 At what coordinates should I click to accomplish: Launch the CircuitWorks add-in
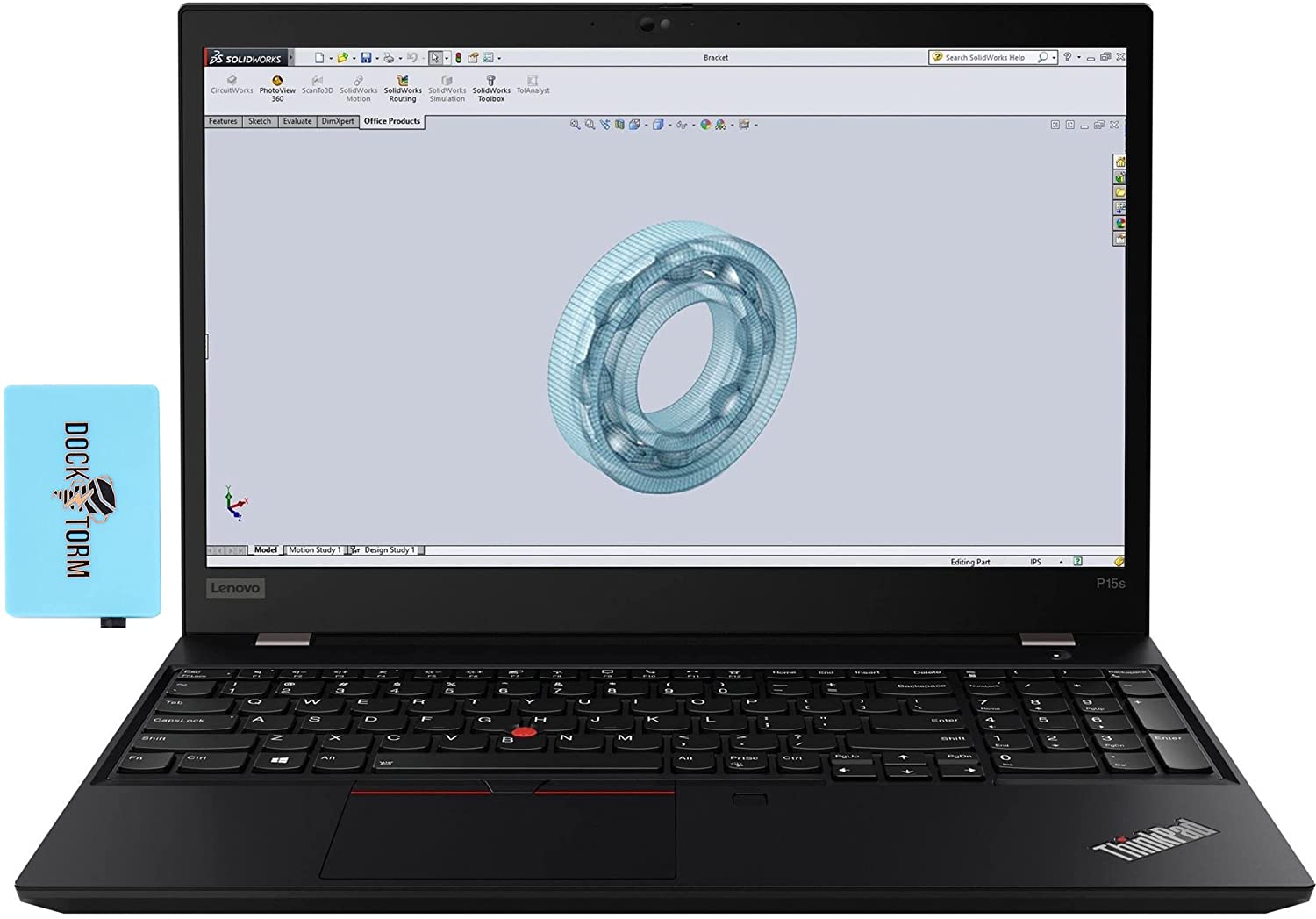232,85
